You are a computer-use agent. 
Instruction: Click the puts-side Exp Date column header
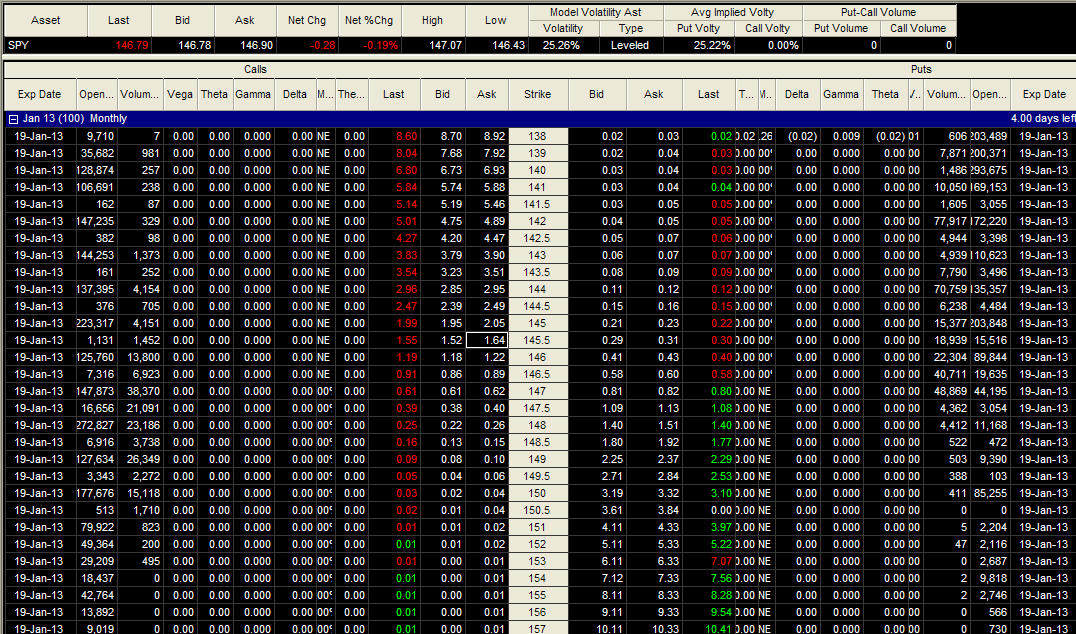pos(1044,94)
